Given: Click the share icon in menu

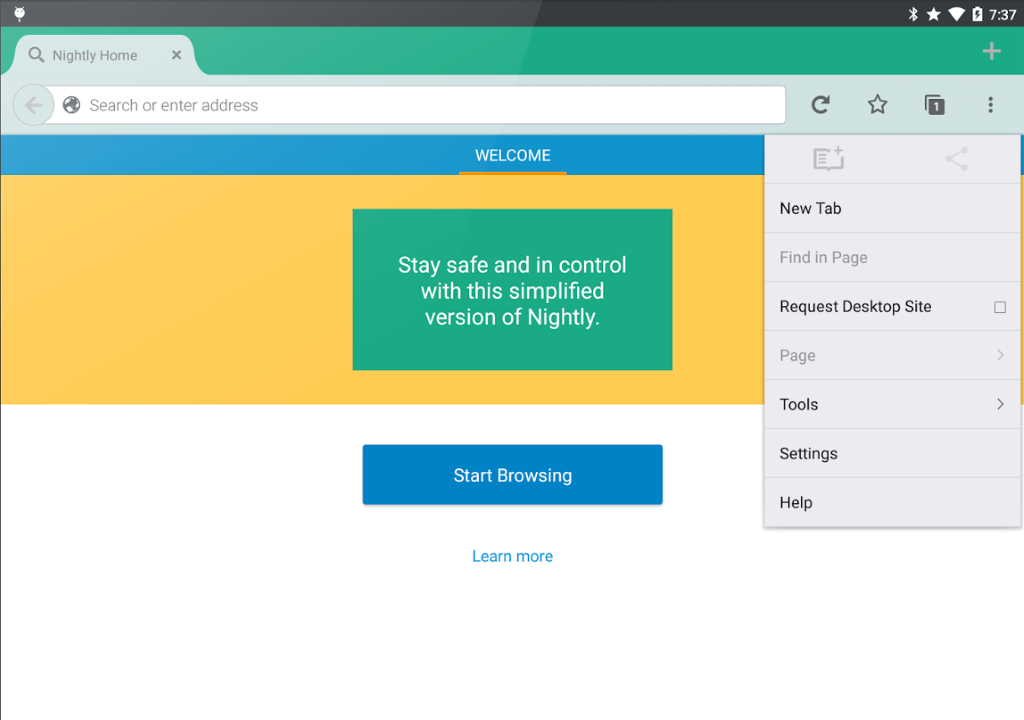Looking at the screenshot, I should tap(956, 158).
